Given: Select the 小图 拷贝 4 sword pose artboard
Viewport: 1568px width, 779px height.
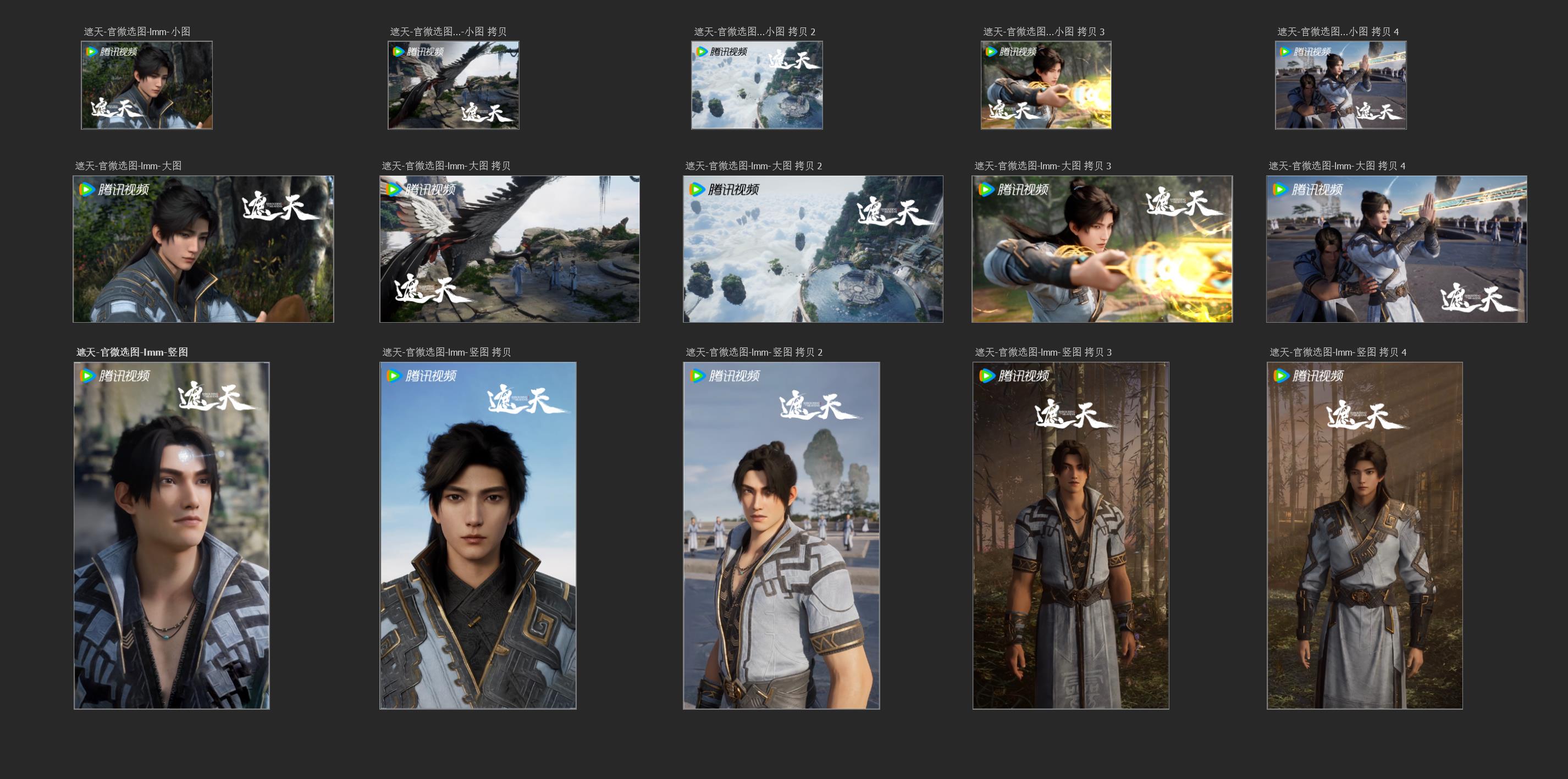Looking at the screenshot, I should (x=1340, y=85).
